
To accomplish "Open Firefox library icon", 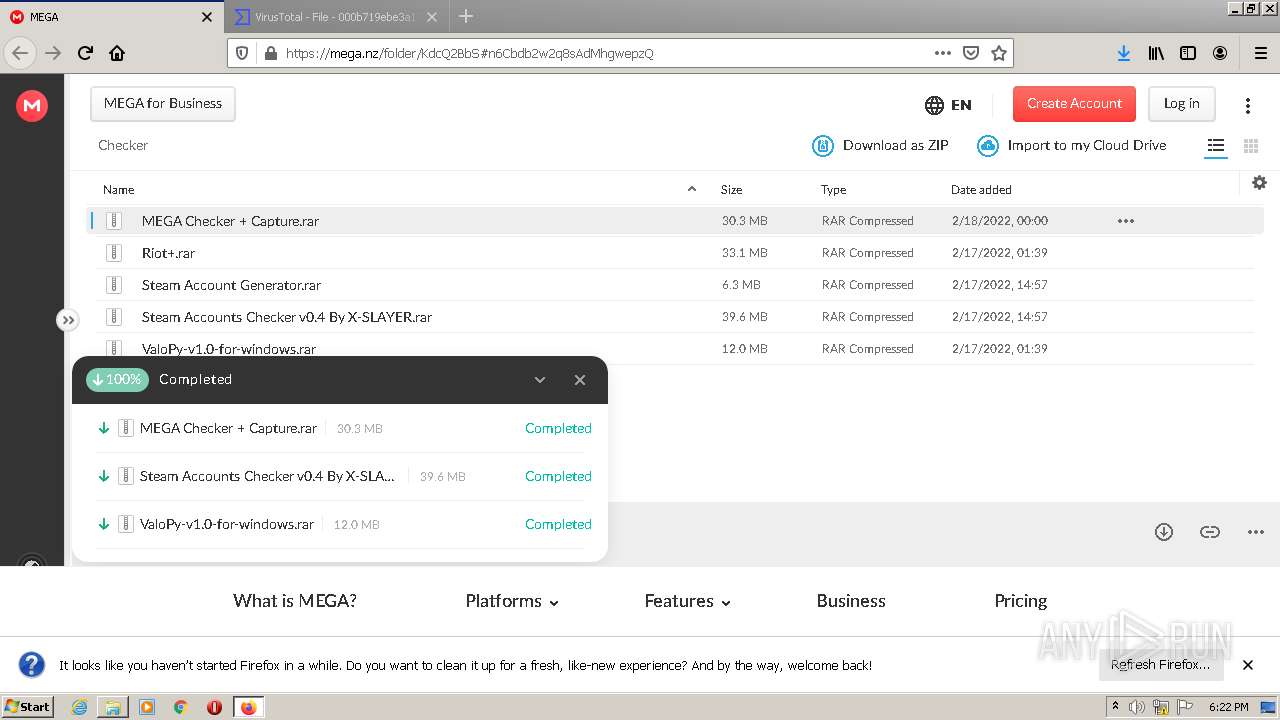I will (x=1156, y=53).
